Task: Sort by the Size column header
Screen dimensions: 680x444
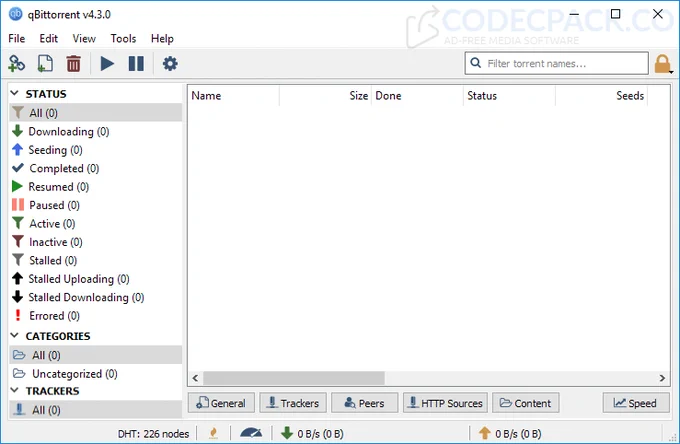Action: 326,96
